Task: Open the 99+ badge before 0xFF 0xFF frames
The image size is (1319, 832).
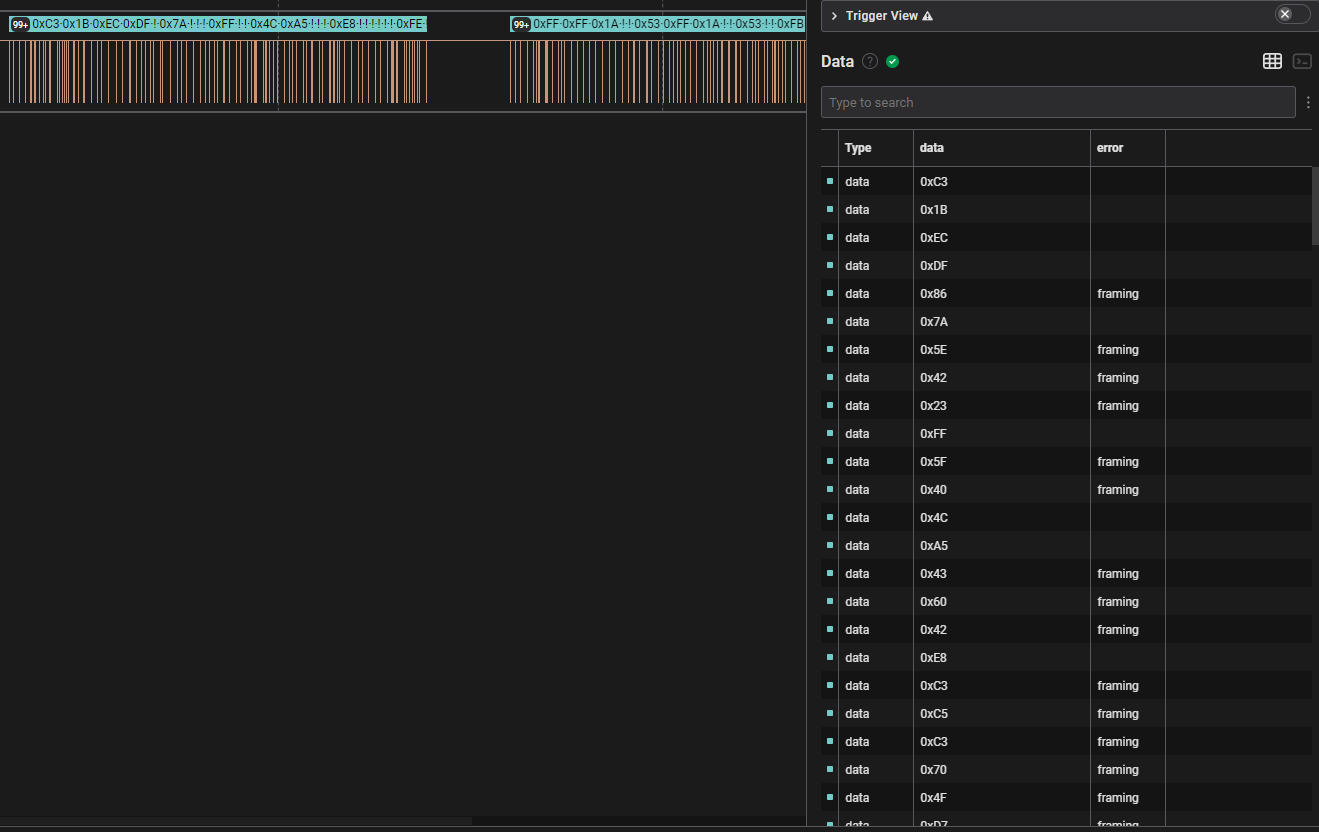Action: tap(520, 24)
